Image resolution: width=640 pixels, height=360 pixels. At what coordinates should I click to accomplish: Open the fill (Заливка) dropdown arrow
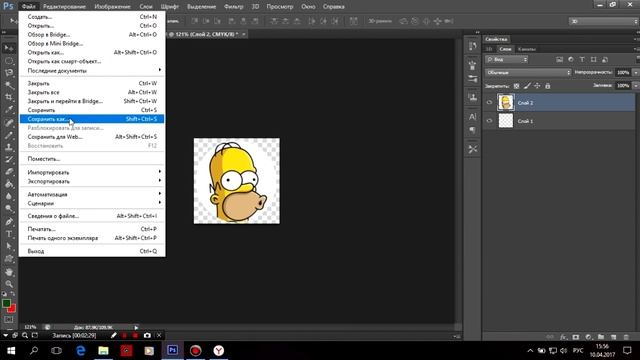[x=635, y=86]
